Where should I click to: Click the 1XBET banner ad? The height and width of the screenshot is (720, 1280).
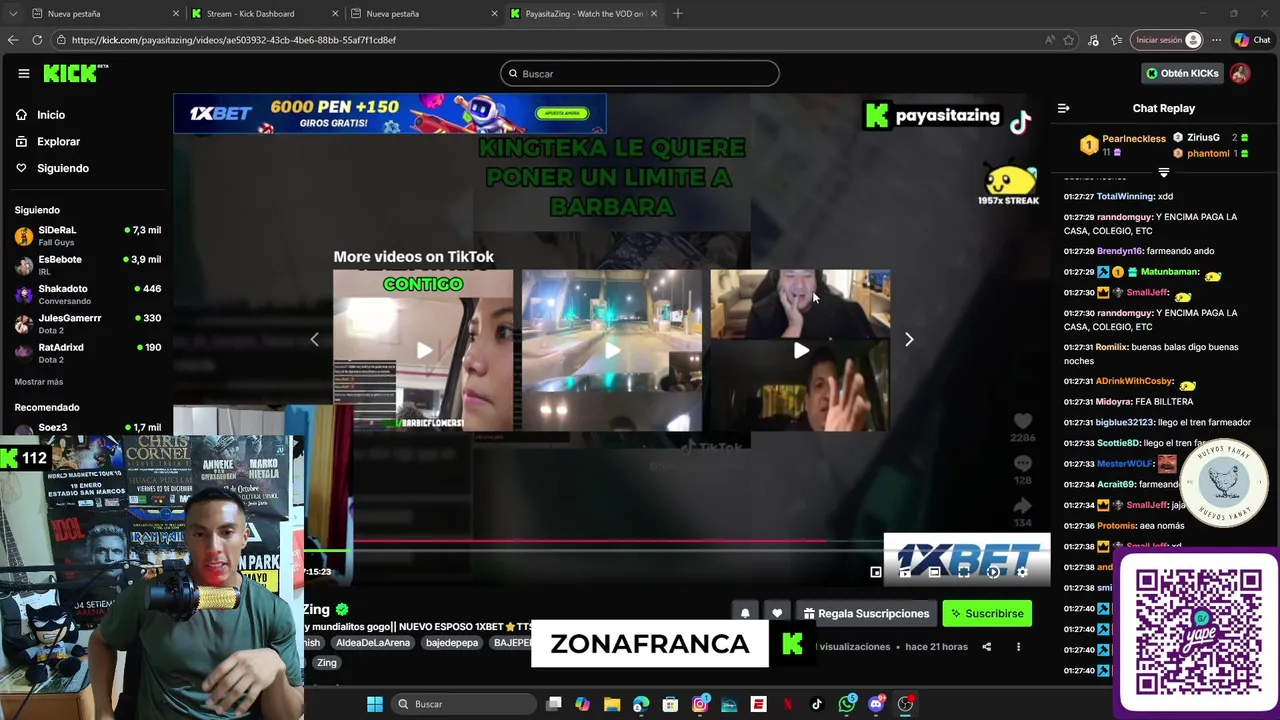(390, 114)
